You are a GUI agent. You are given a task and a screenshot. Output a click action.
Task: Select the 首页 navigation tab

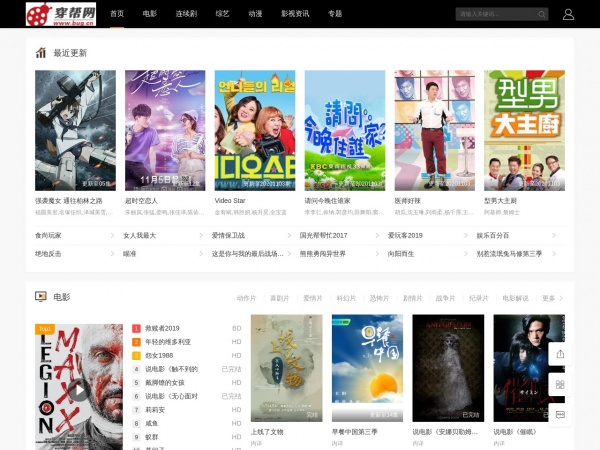coord(117,14)
